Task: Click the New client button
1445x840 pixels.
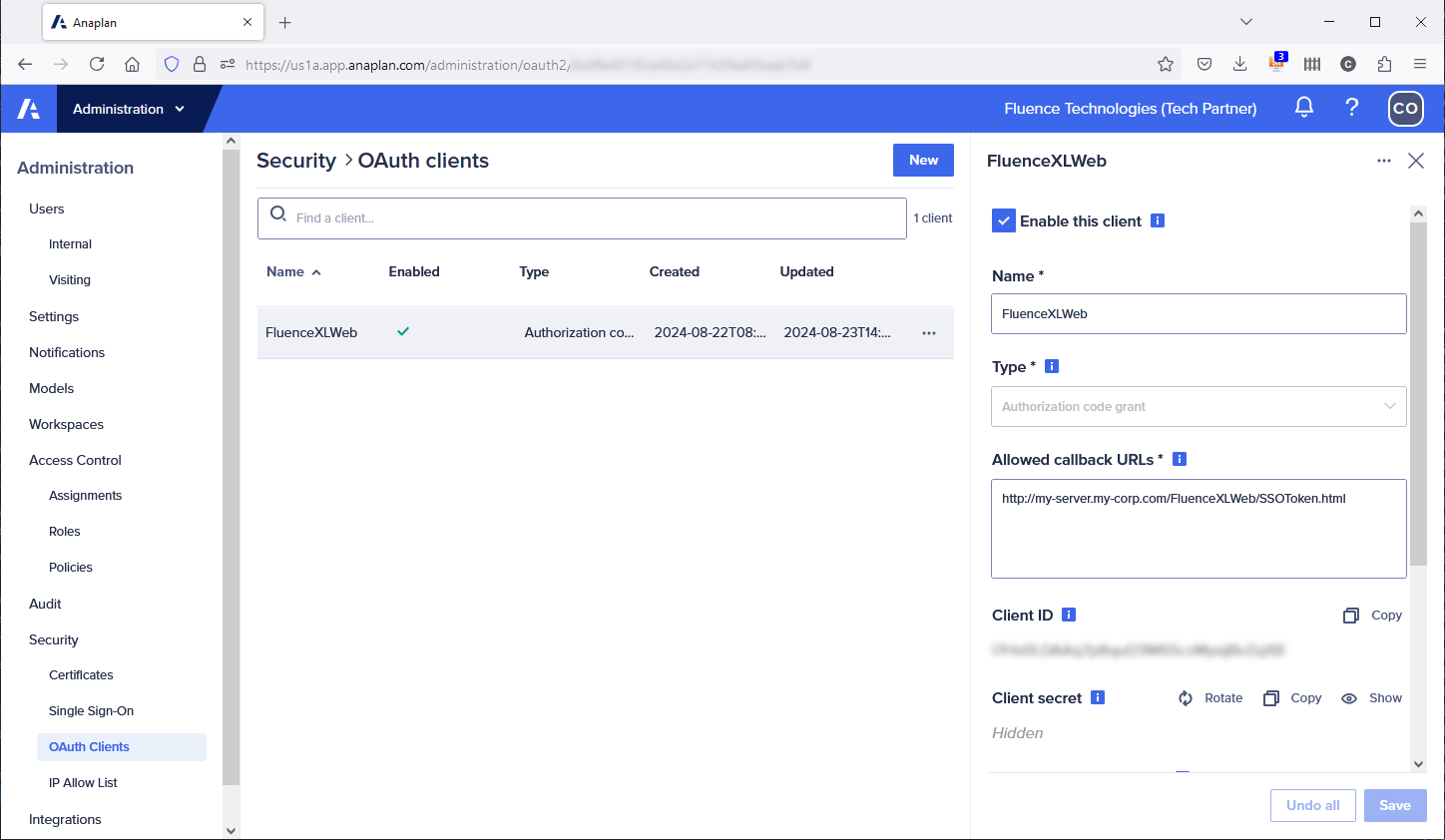Action: pos(923,160)
